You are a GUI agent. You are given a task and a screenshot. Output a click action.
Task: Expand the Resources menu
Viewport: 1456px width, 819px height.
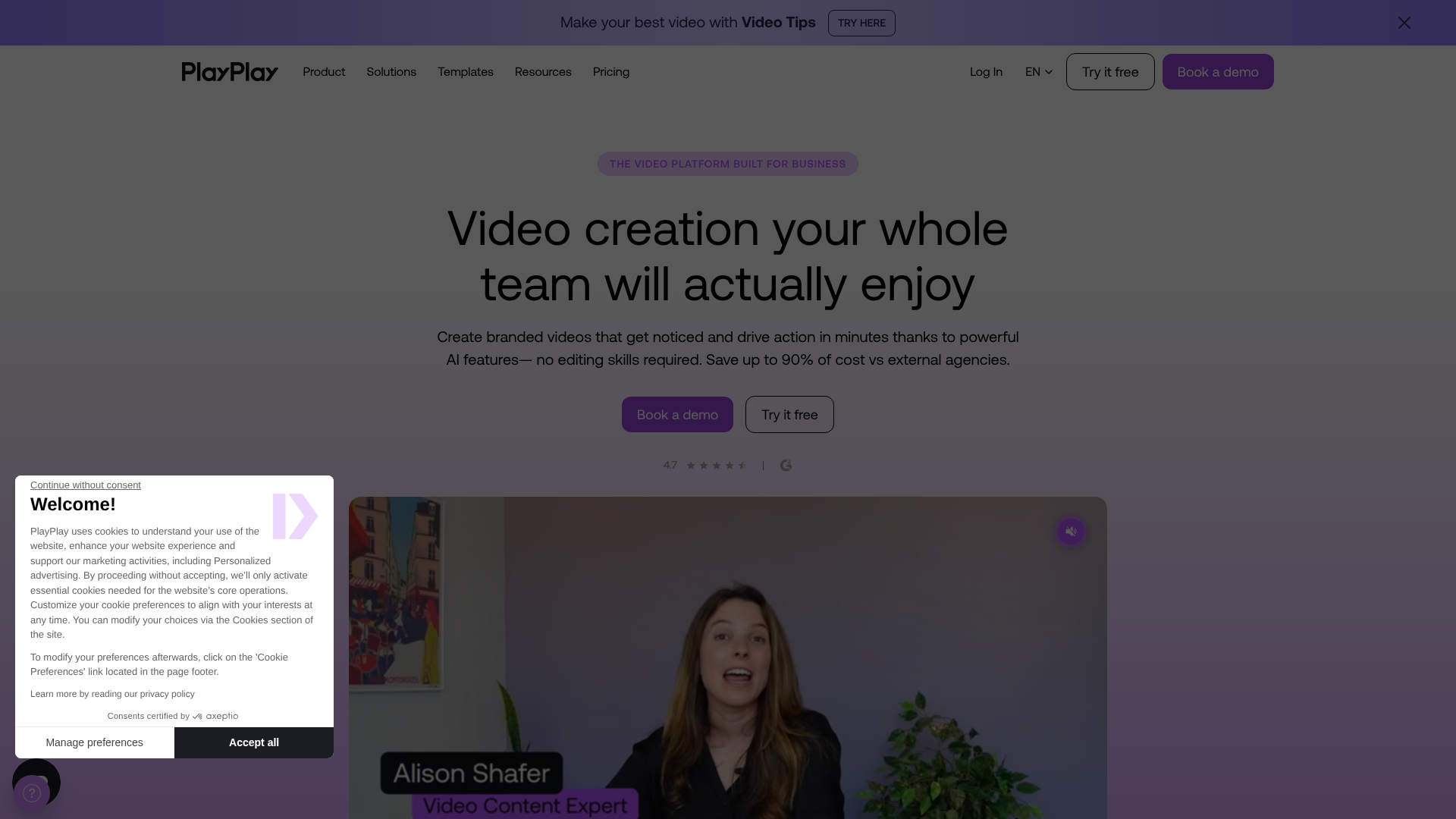[542, 71]
